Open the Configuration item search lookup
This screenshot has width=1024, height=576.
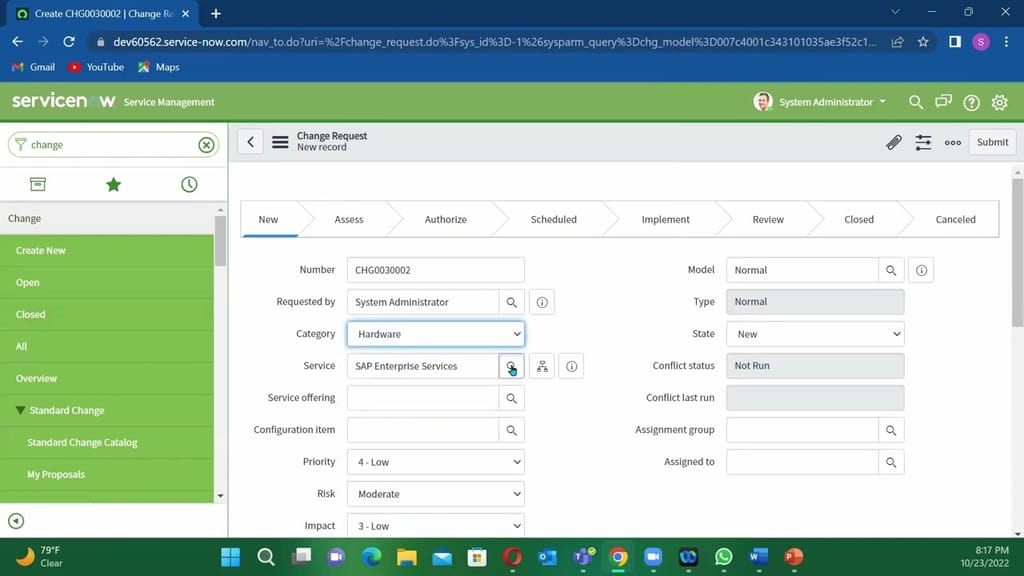(x=512, y=429)
